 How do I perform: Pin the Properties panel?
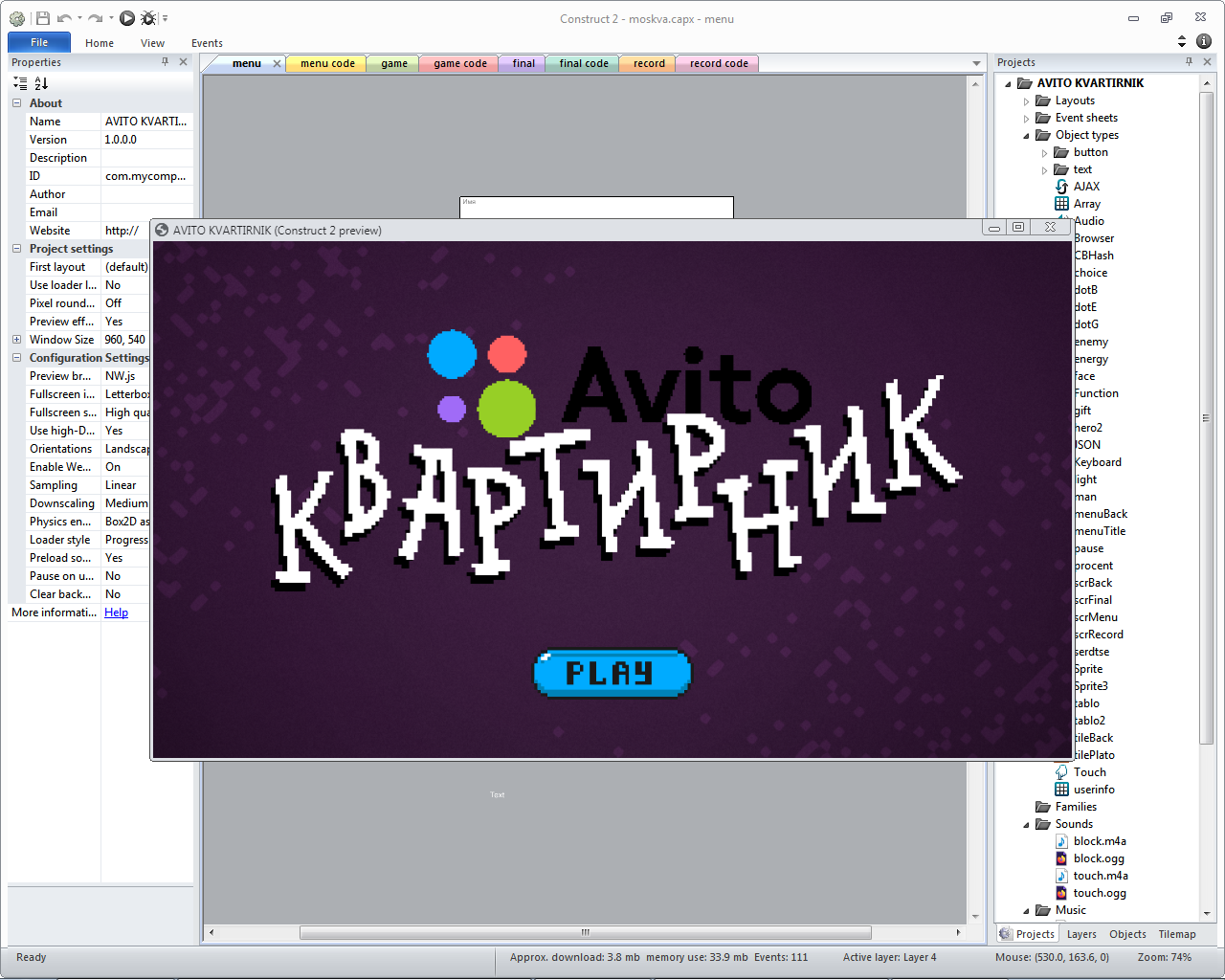tap(165, 62)
